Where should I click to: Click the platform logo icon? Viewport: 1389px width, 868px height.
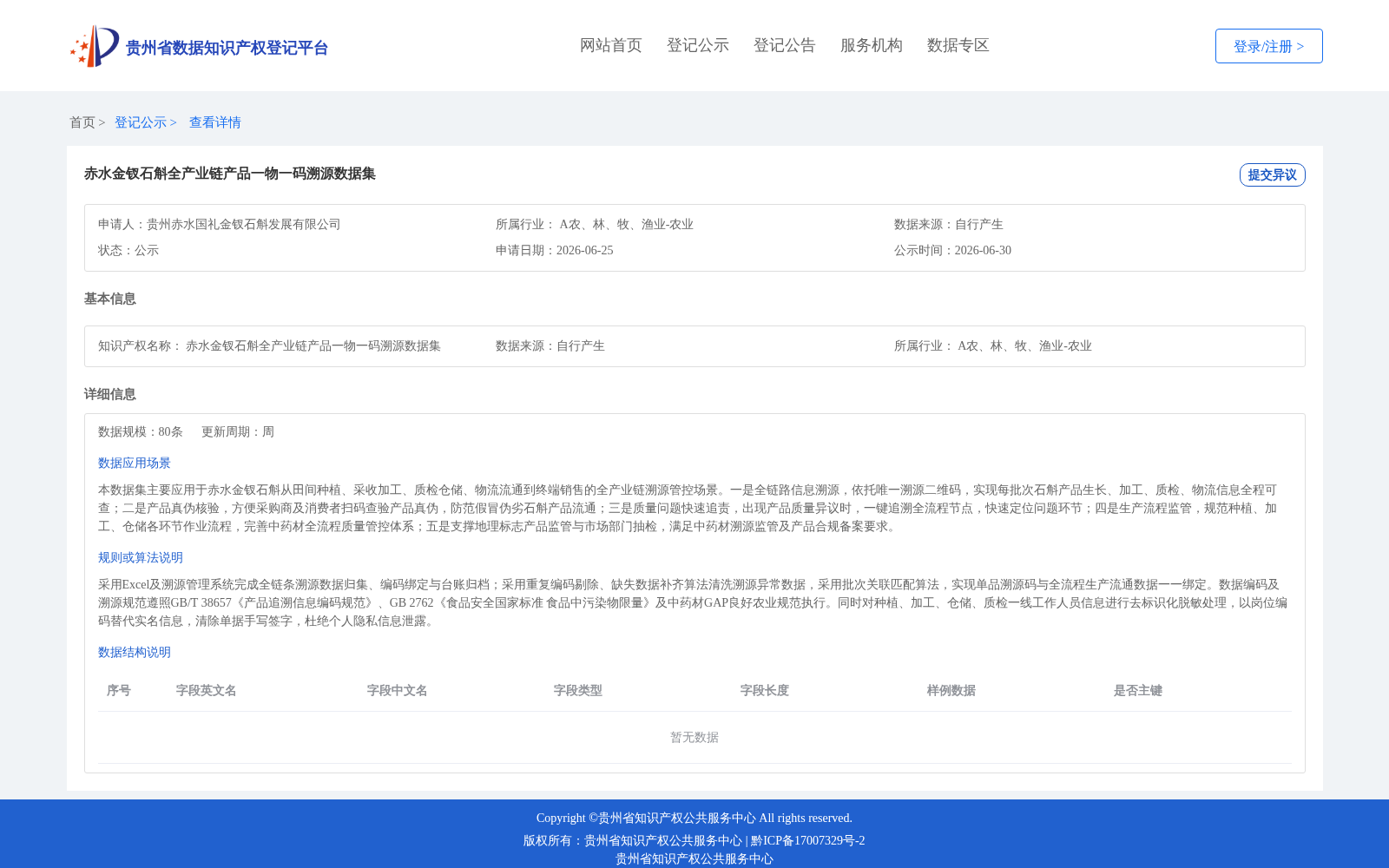click(95, 46)
